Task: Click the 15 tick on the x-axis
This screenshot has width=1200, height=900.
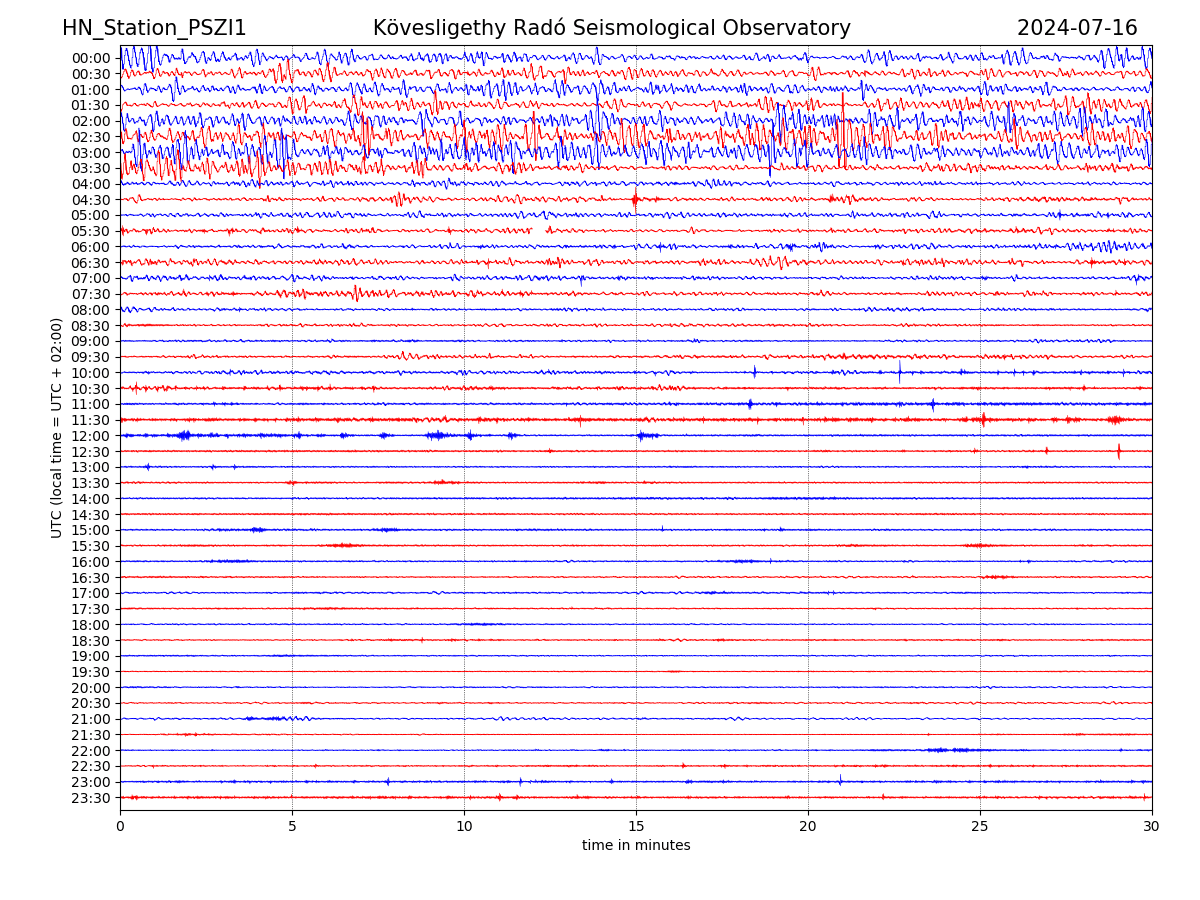Action: [636, 827]
